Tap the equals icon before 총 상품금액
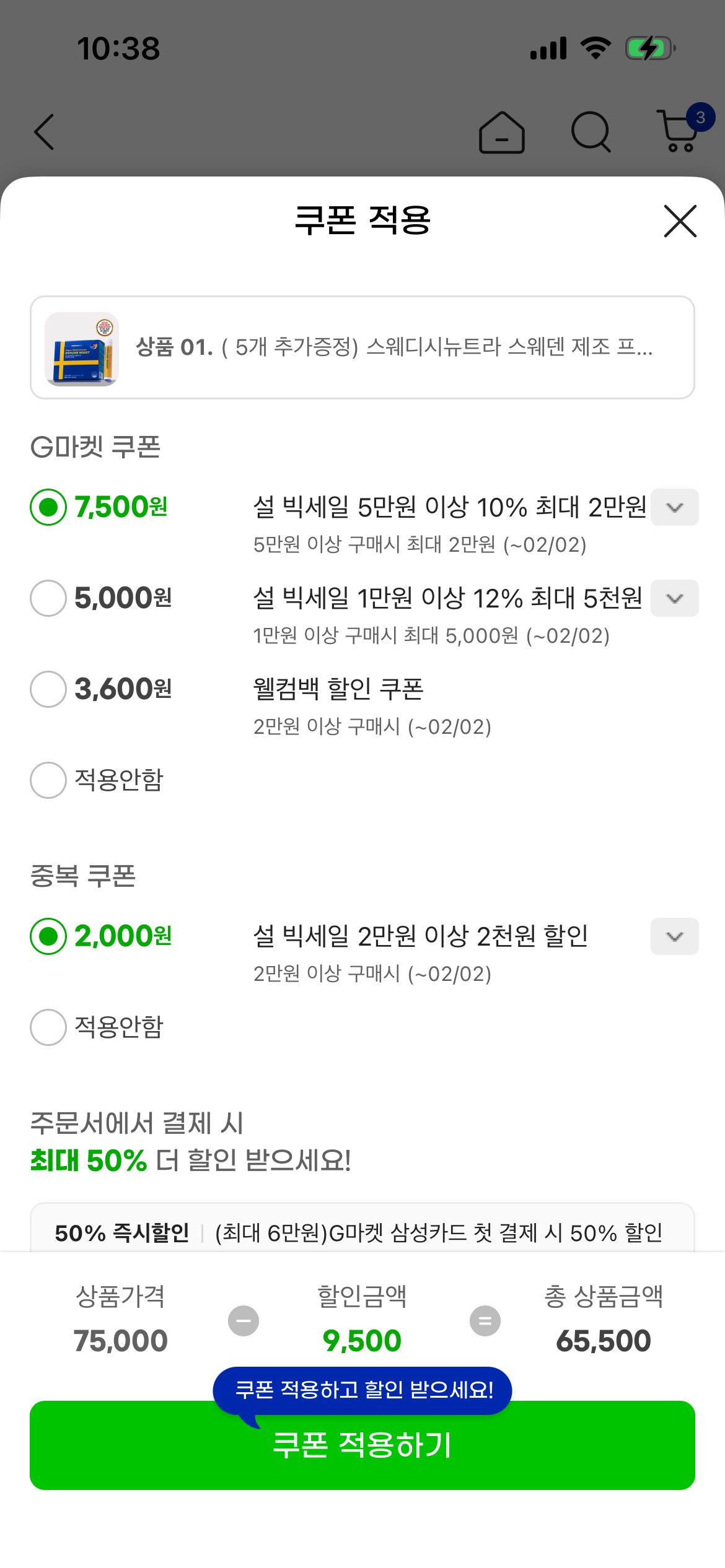The width and height of the screenshot is (725, 1568). pyautogui.click(x=485, y=1321)
